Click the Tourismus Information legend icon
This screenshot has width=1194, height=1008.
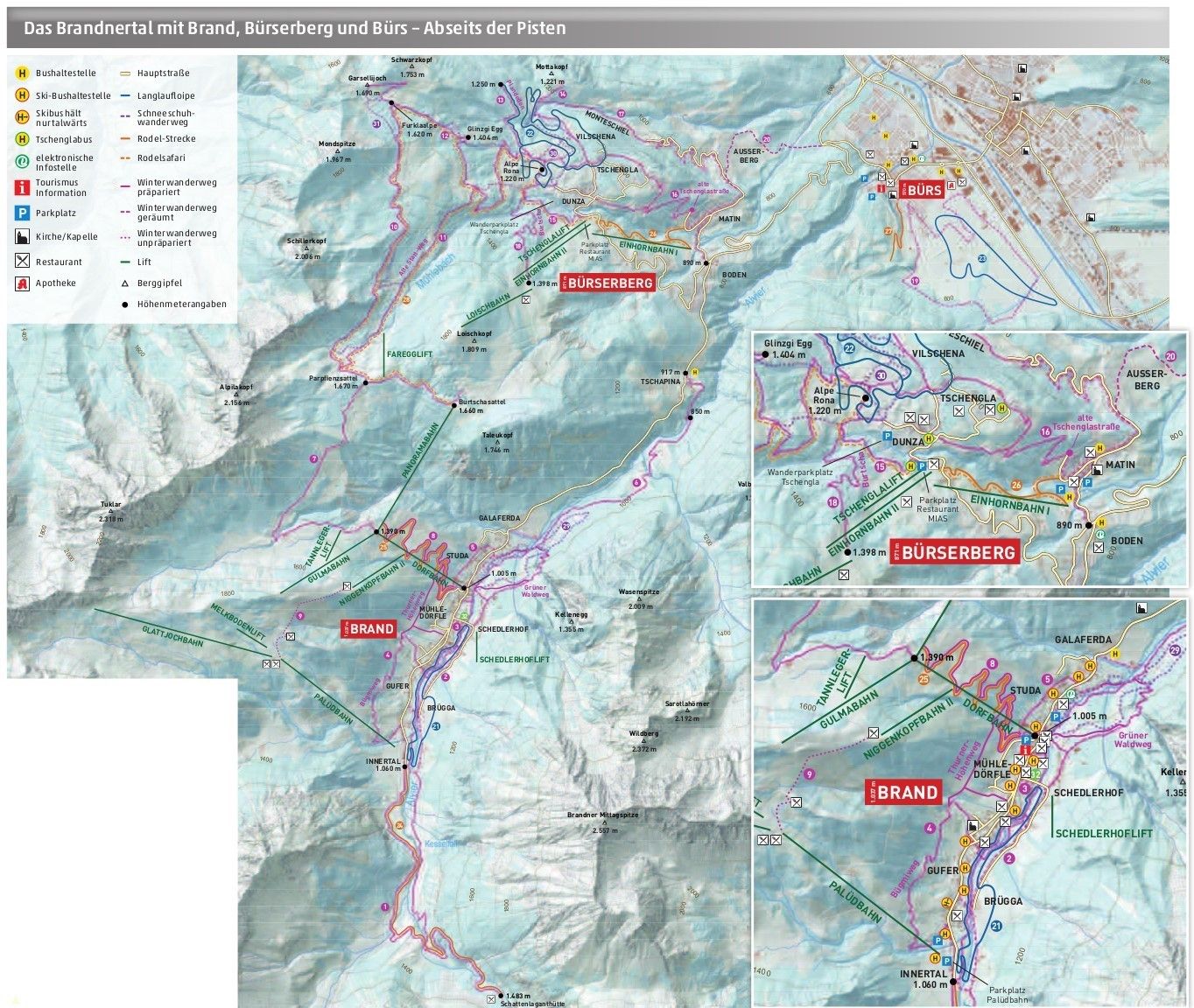[23, 187]
